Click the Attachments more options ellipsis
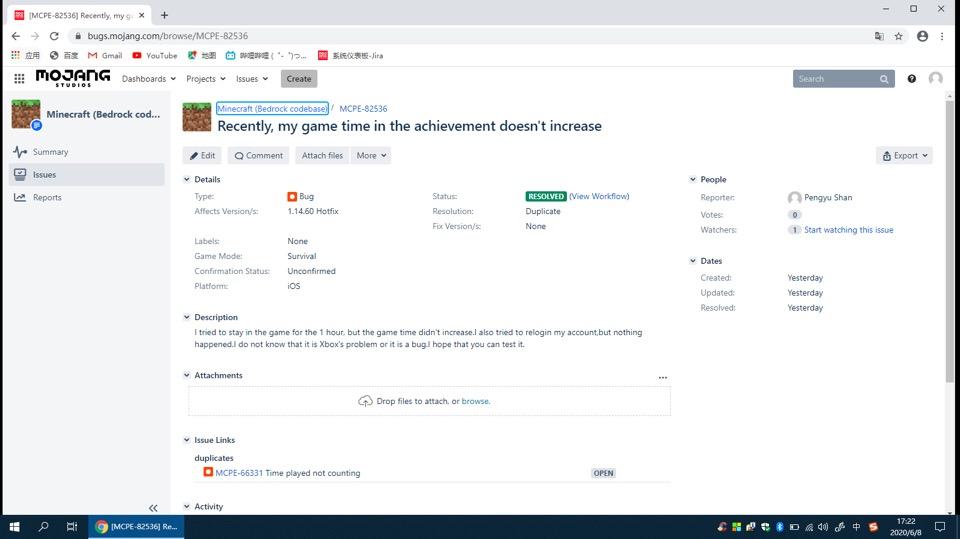 coord(662,377)
